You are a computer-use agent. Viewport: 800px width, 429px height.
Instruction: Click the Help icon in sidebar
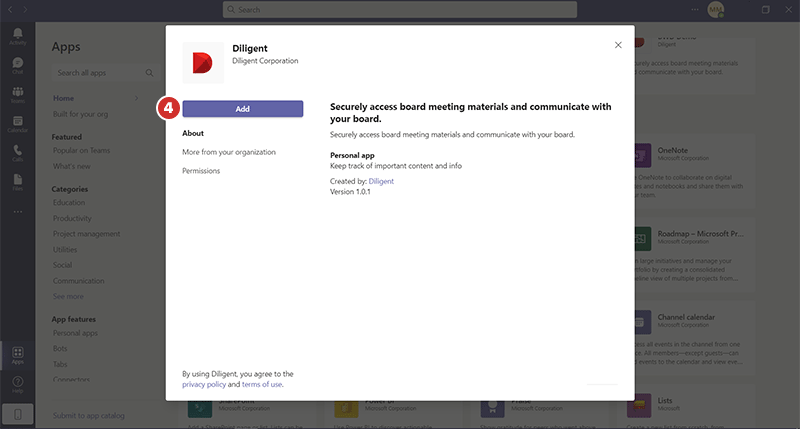(x=17, y=383)
